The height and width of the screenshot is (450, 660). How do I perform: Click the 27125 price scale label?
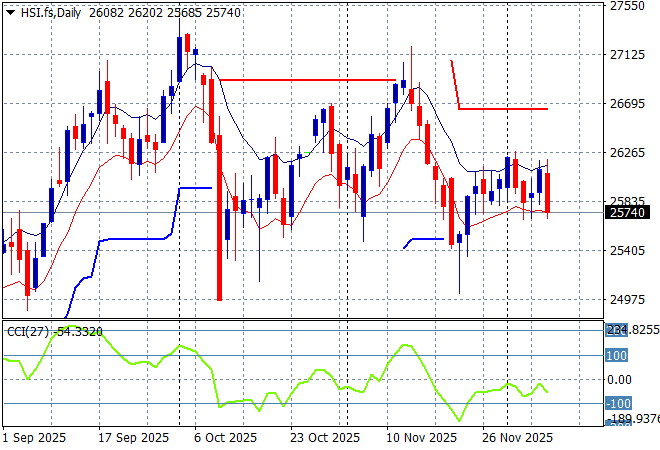point(627,54)
